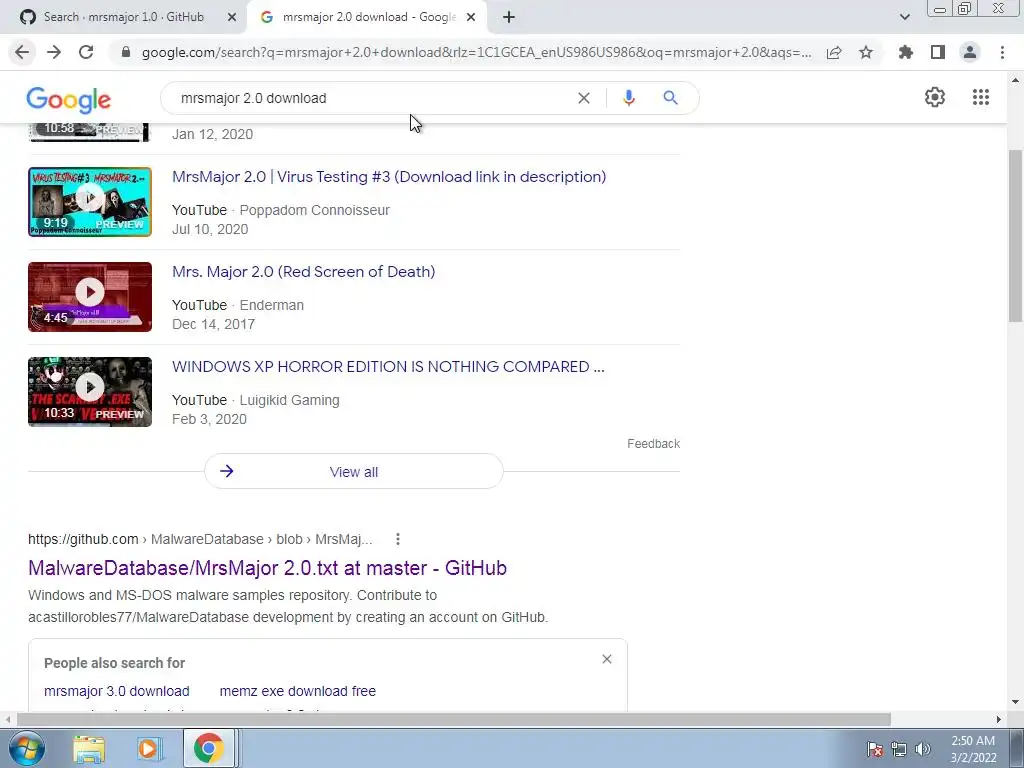Click the blue search magnifier icon

[x=670, y=98]
